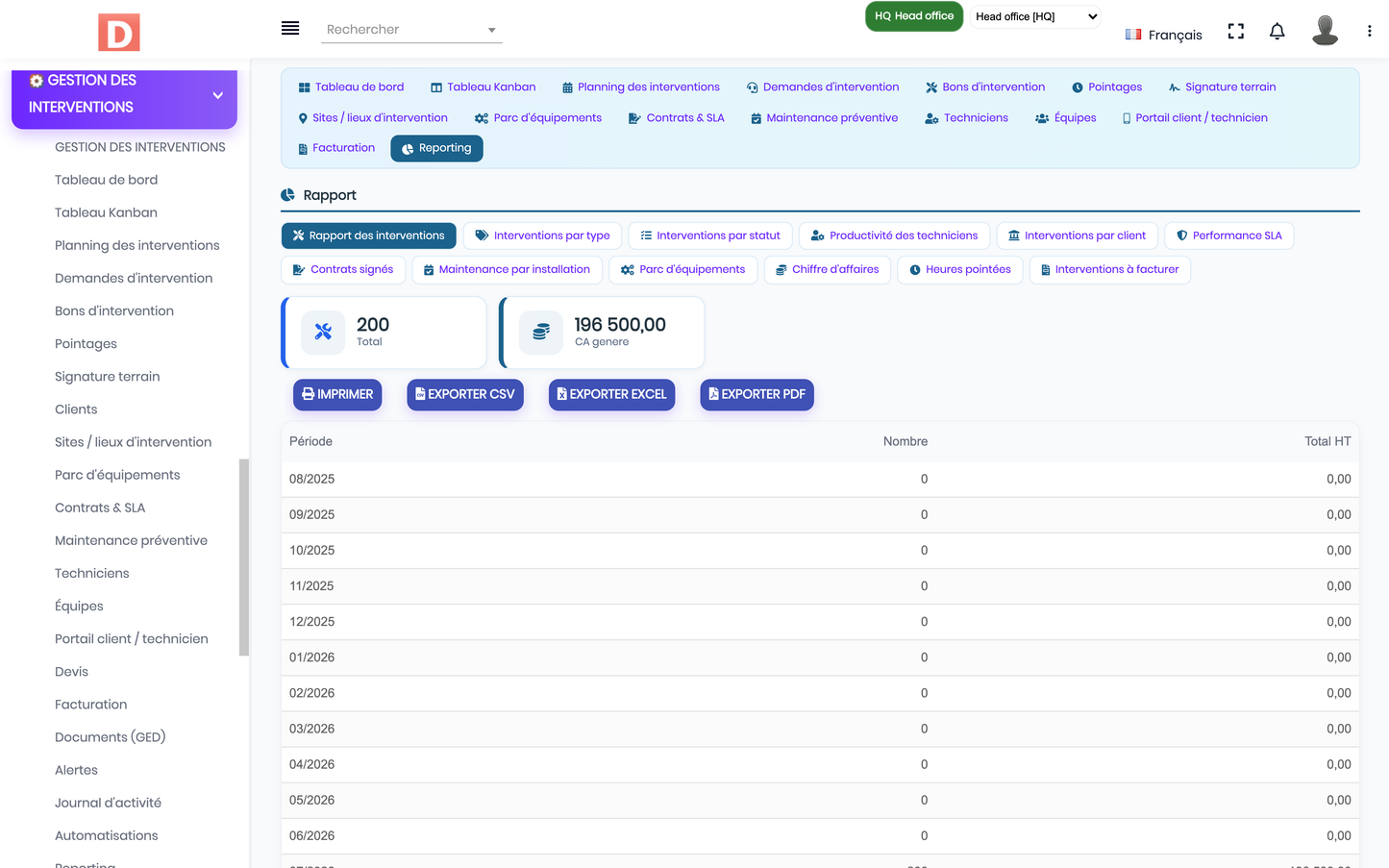This screenshot has height=868, width=1389.
Task: Select Chiffre d'affaires report
Action: pos(827,270)
